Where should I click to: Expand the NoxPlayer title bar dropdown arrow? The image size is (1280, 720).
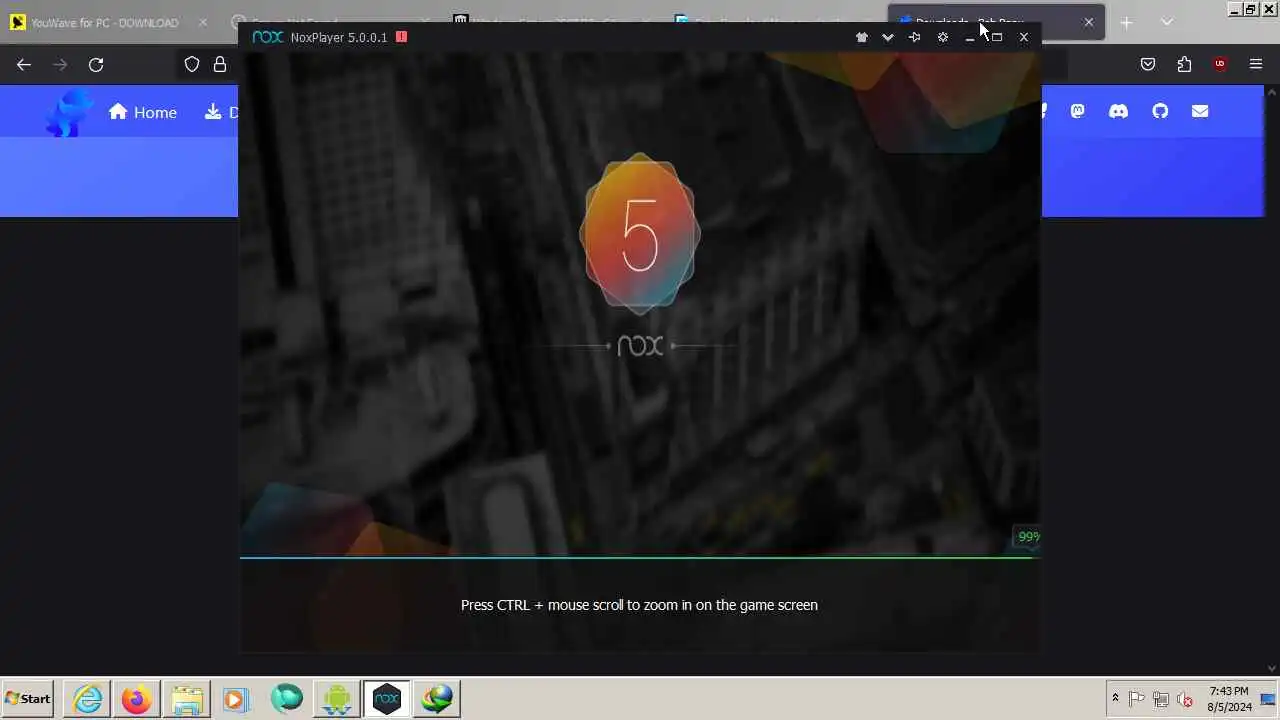tap(888, 37)
